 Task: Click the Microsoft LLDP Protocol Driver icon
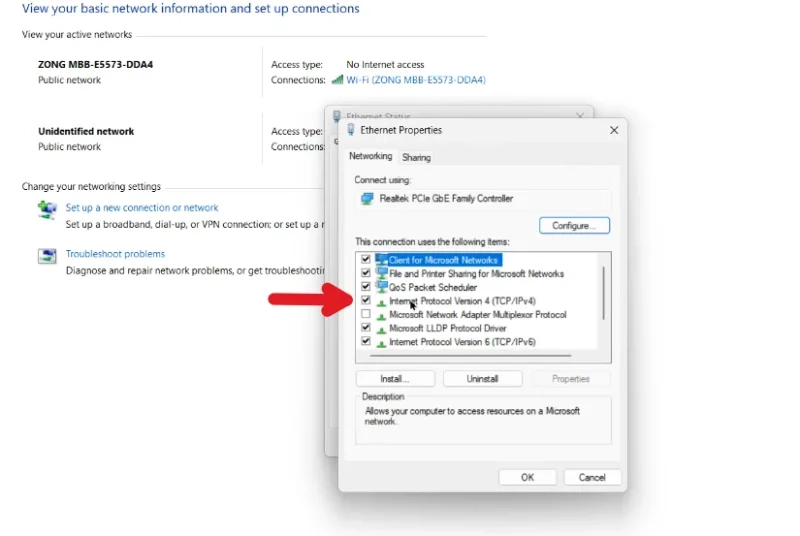coord(381,329)
